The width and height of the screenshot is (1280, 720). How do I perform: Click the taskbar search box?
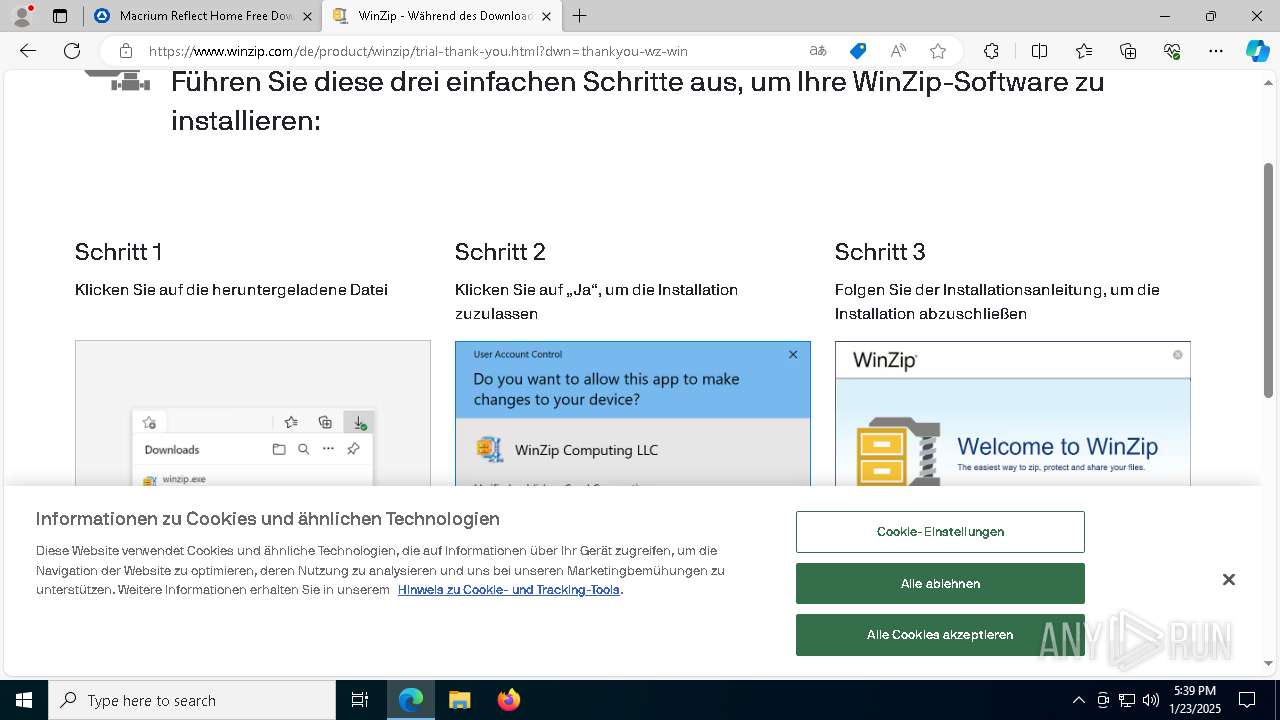tap(192, 700)
